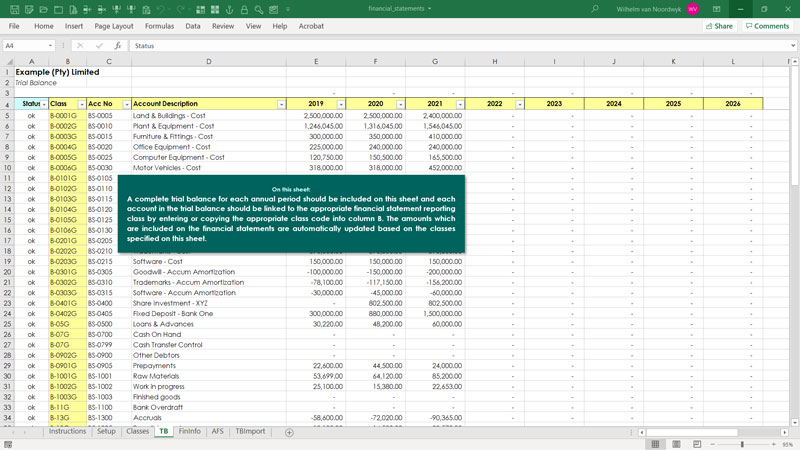This screenshot has width=800, height=450.
Task: Click the Comments button
Action: 767,26
